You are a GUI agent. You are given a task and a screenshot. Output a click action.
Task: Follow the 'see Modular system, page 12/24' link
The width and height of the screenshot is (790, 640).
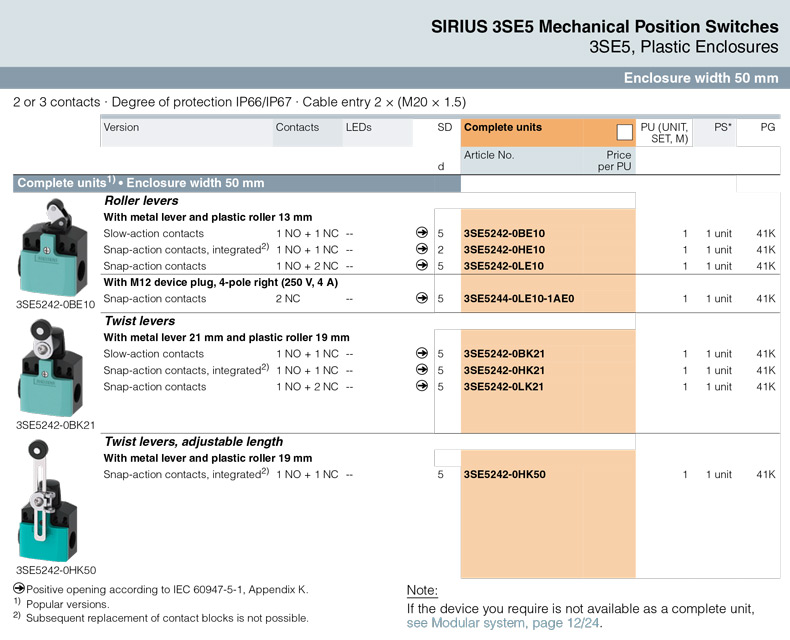coord(505,623)
